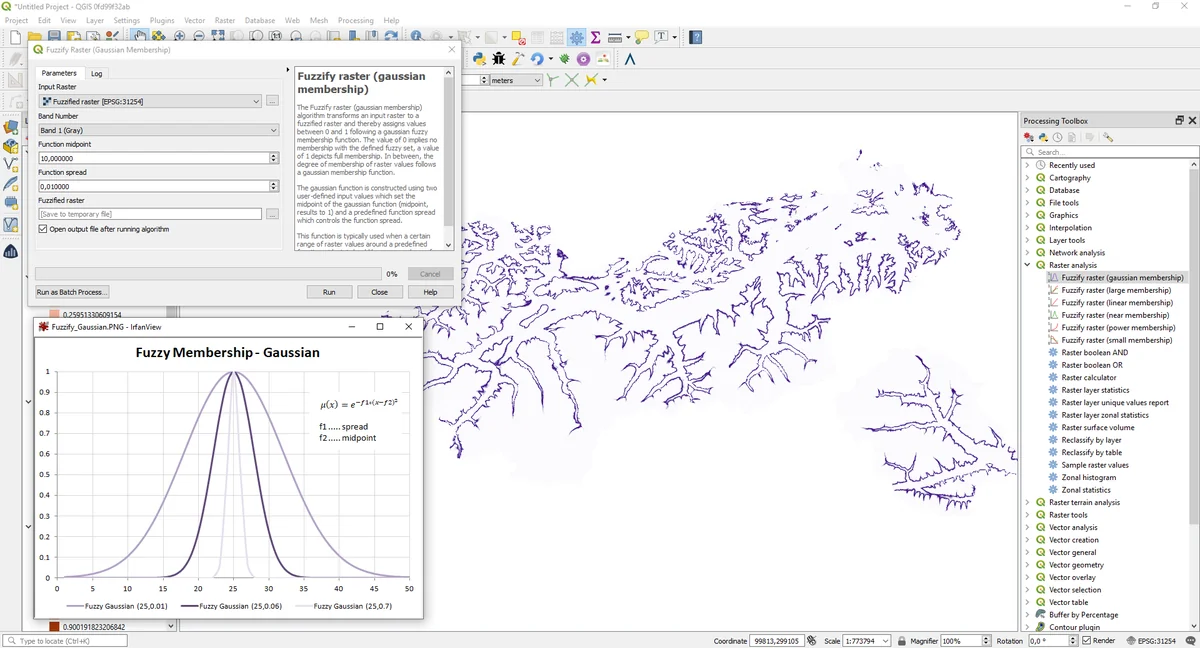Click the Identify Features info icon

(416, 37)
